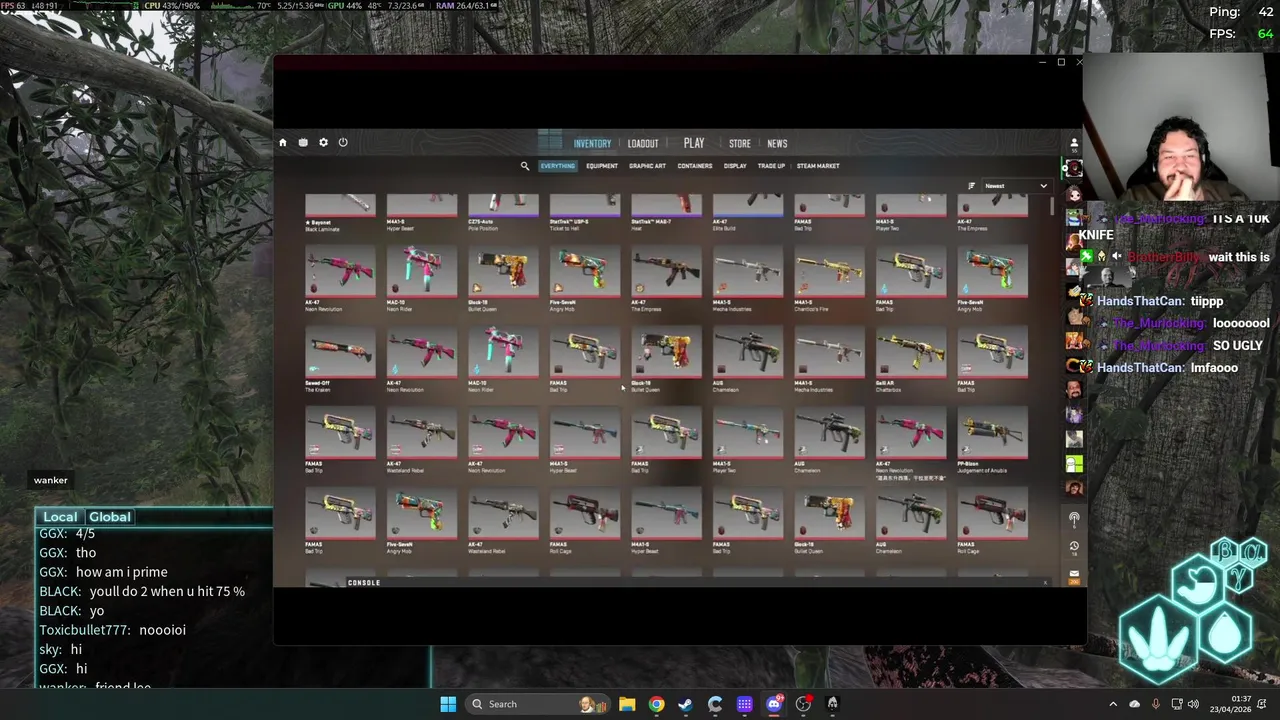Open the Steam Market link
This screenshot has width=1280, height=720.
point(818,166)
